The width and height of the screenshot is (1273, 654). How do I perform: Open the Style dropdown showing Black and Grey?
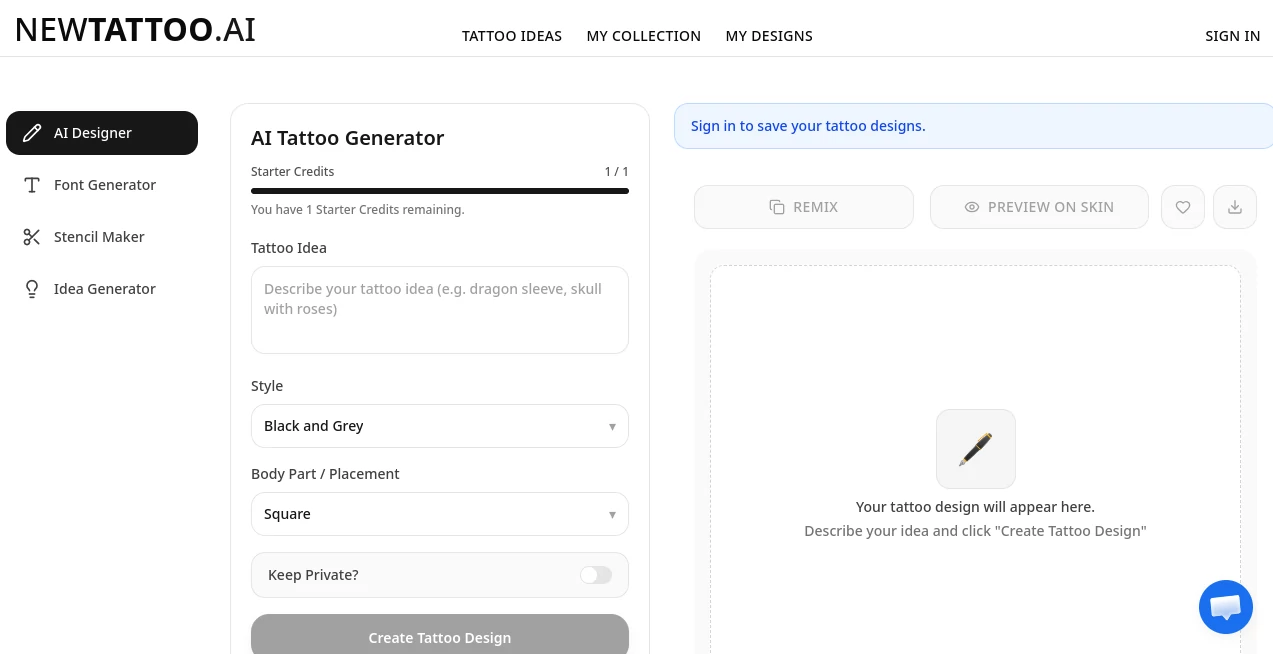coord(440,426)
